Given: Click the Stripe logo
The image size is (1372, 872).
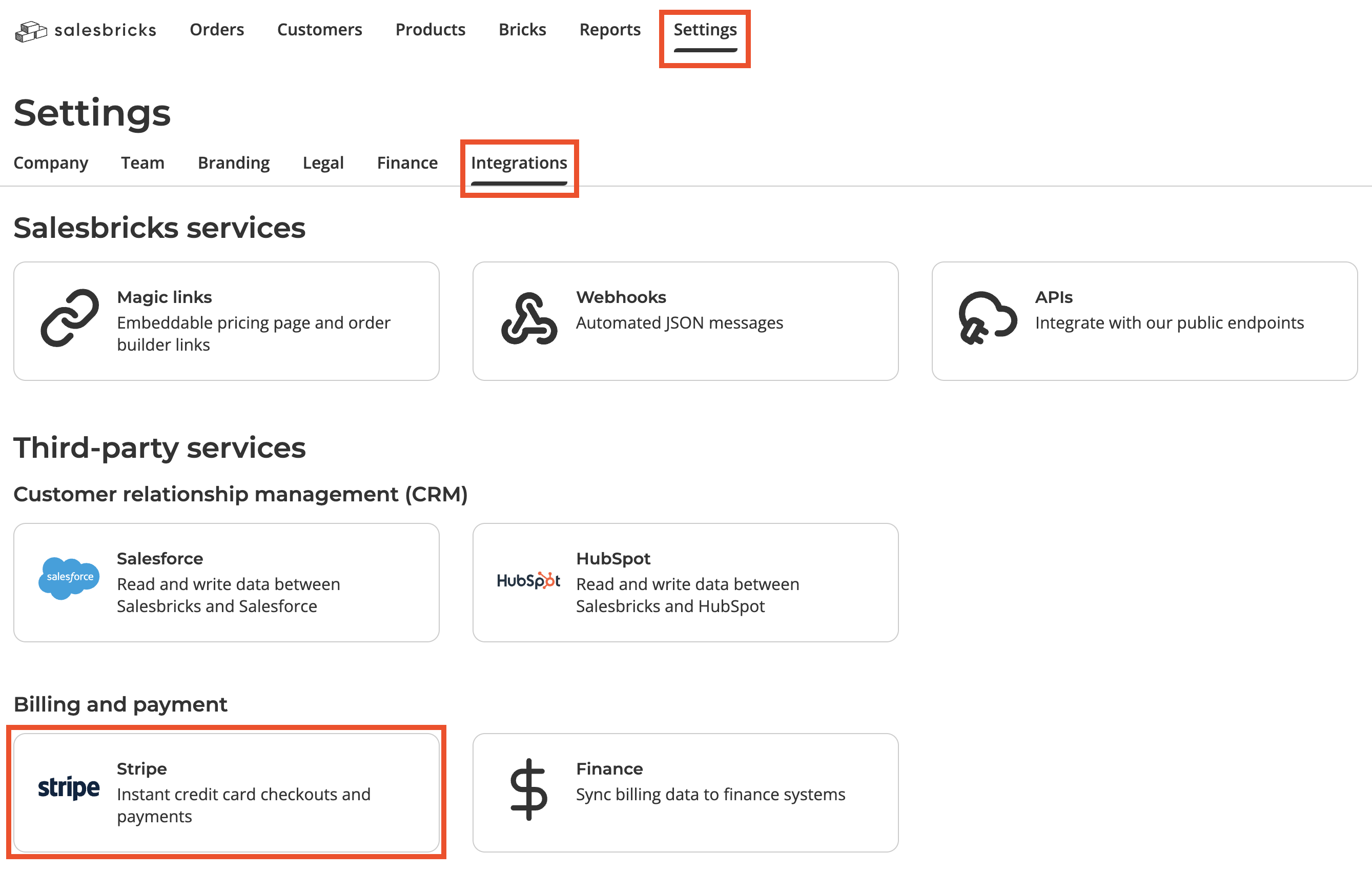Looking at the screenshot, I should (68, 787).
